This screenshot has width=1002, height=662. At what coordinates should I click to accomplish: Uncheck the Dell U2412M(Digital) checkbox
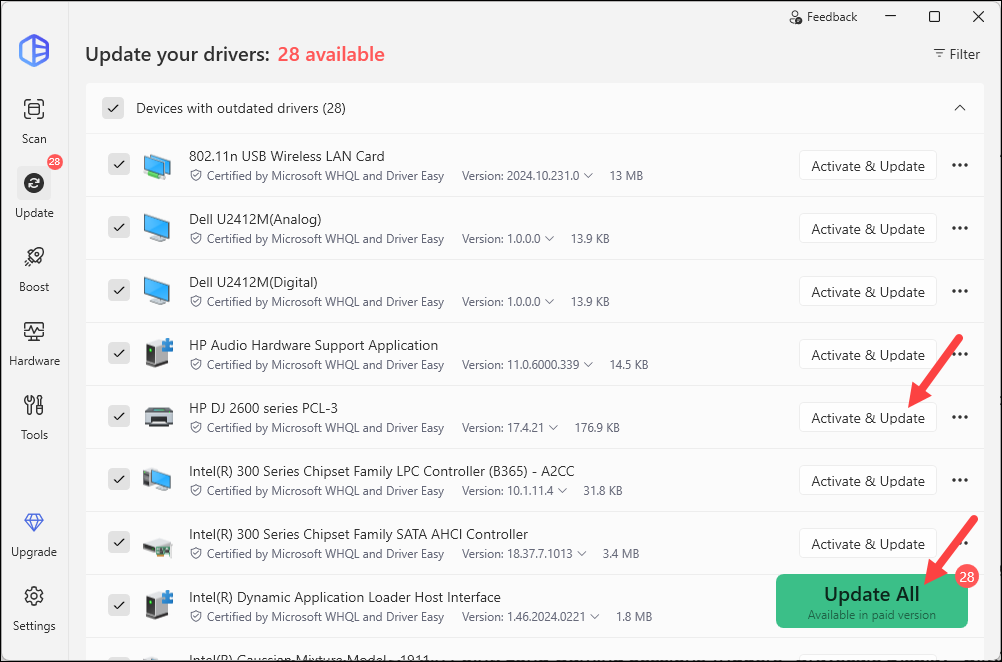point(119,290)
